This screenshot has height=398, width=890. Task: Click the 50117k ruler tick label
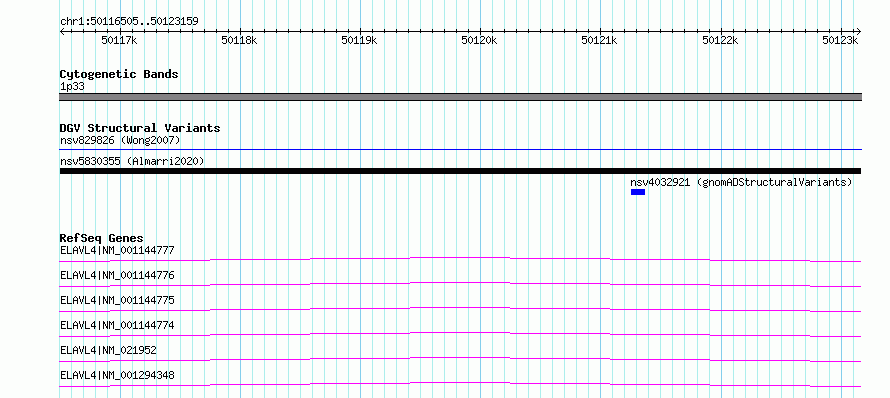tap(119, 40)
